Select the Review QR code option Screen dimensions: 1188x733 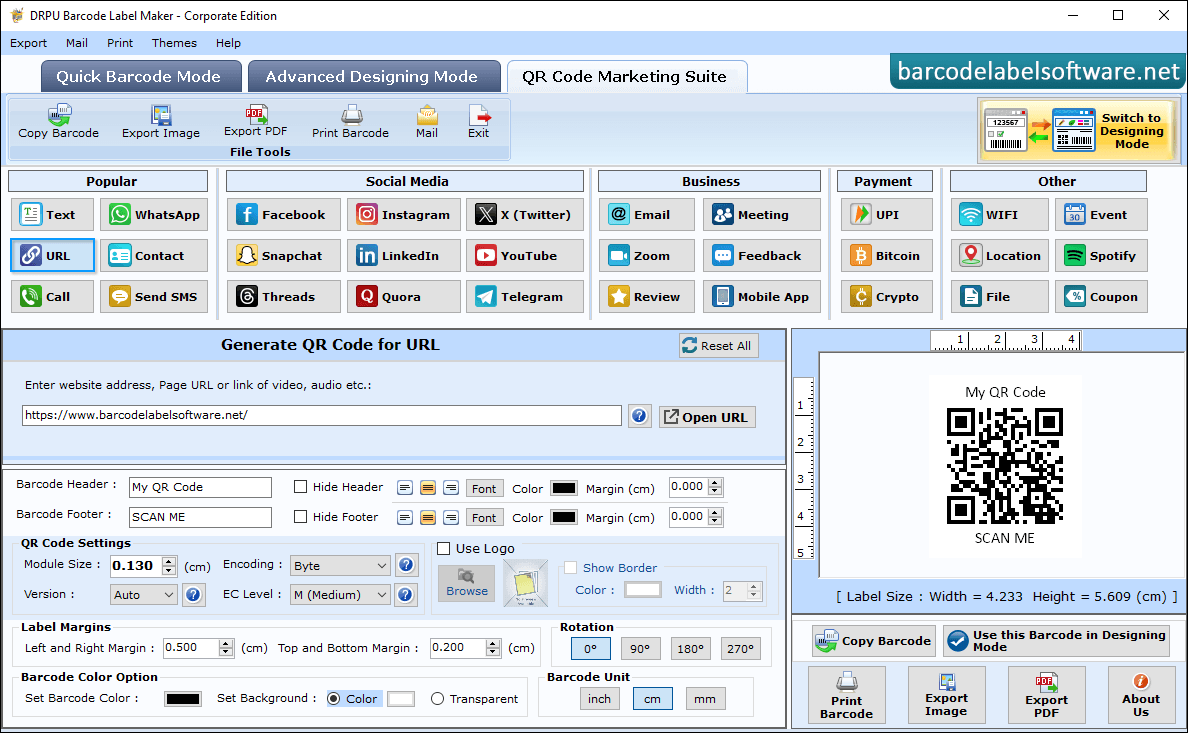pyautogui.click(x=646, y=296)
